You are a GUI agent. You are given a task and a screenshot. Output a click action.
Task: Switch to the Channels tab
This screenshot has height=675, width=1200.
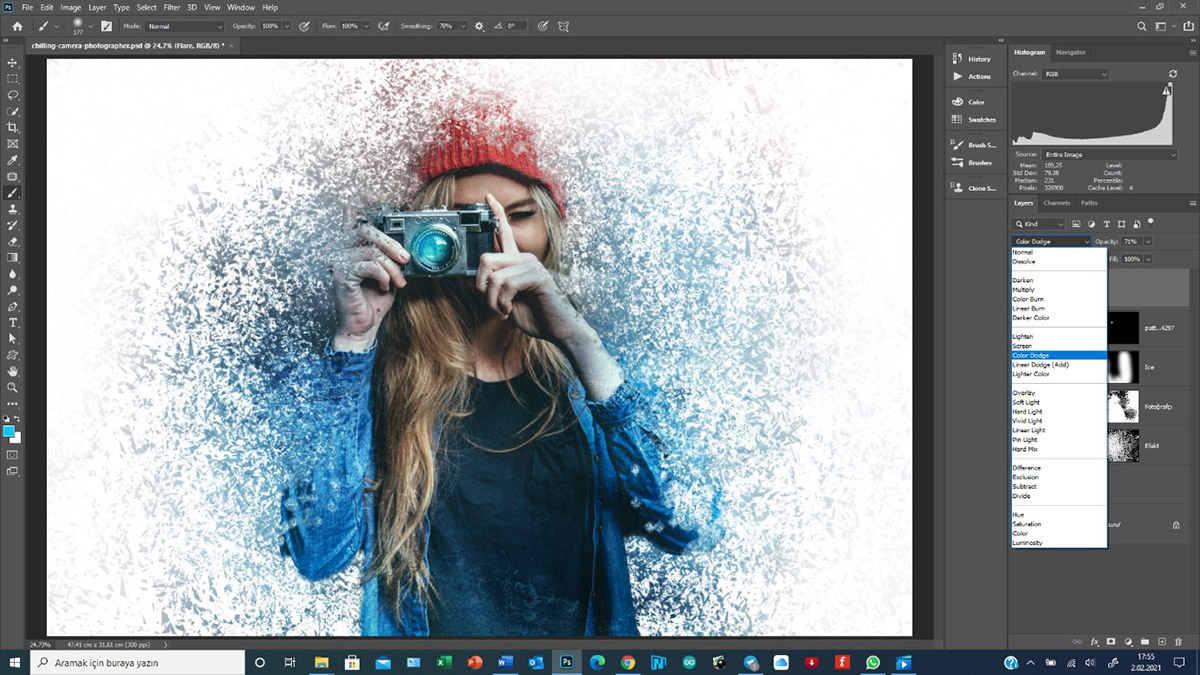pyautogui.click(x=1056, y=203)
